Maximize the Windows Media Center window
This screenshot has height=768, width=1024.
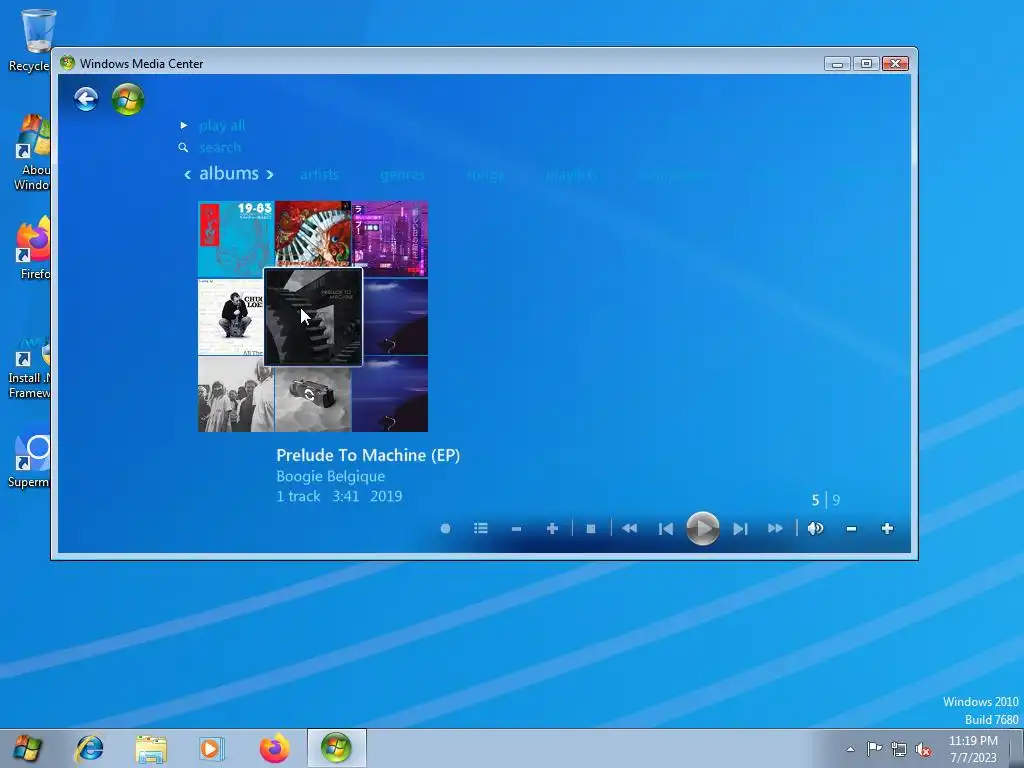click(867, 63)
